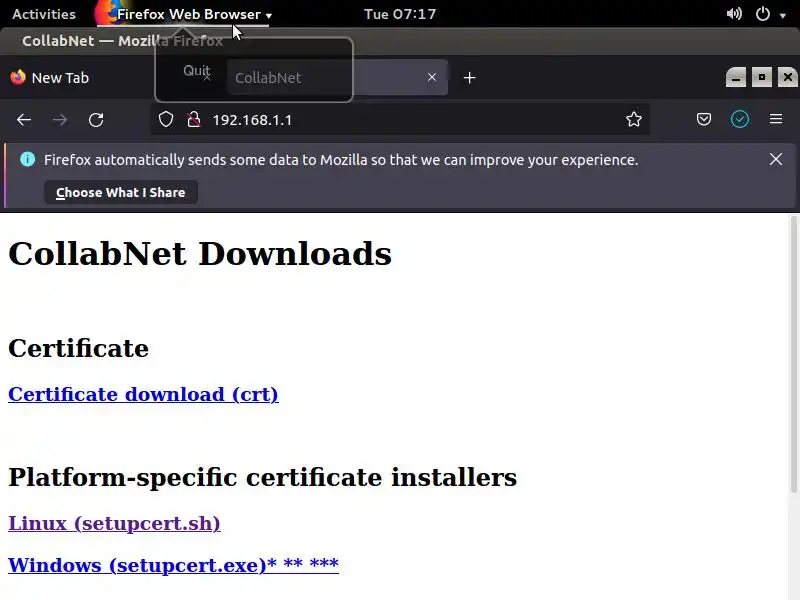
Task: Click the Certificate section heading
Action: [x=79, y=348]
